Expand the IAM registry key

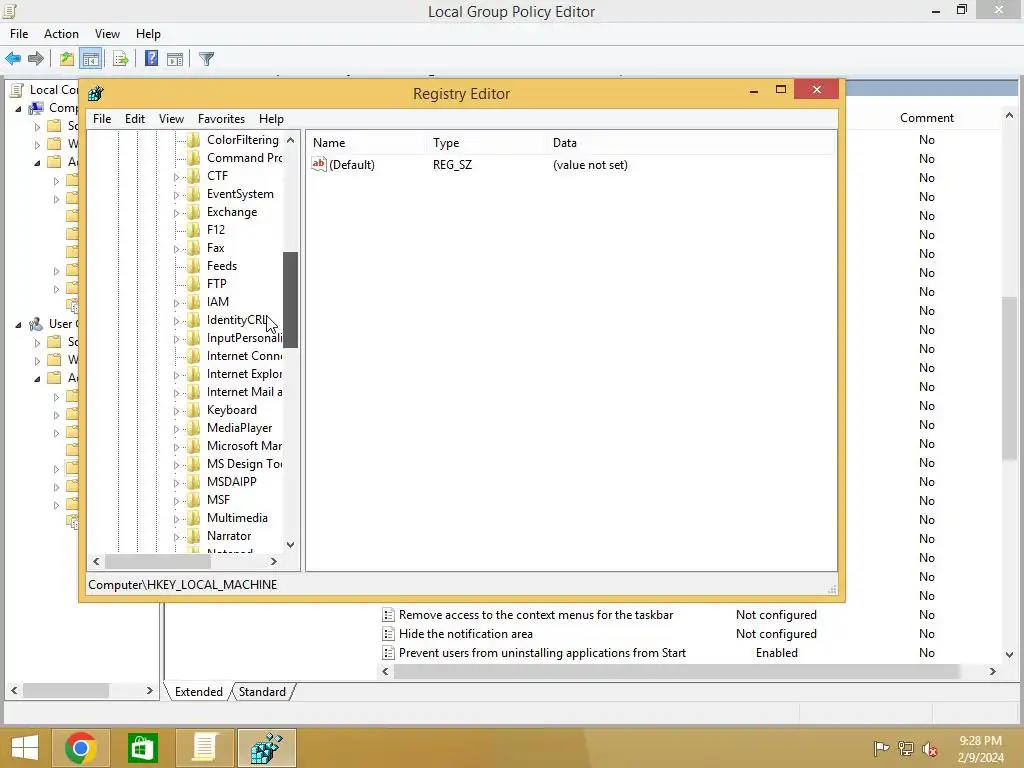click(x=176, y=303)
